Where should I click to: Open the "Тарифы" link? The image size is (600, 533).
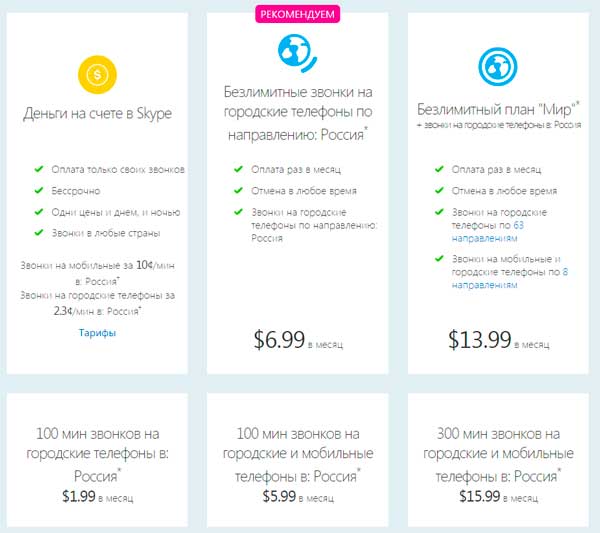[x=97, y=332]
